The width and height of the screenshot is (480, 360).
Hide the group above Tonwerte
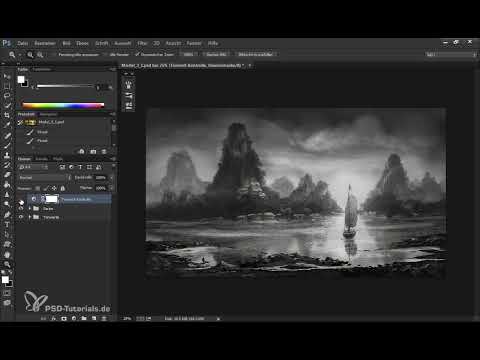coord(21,208)
